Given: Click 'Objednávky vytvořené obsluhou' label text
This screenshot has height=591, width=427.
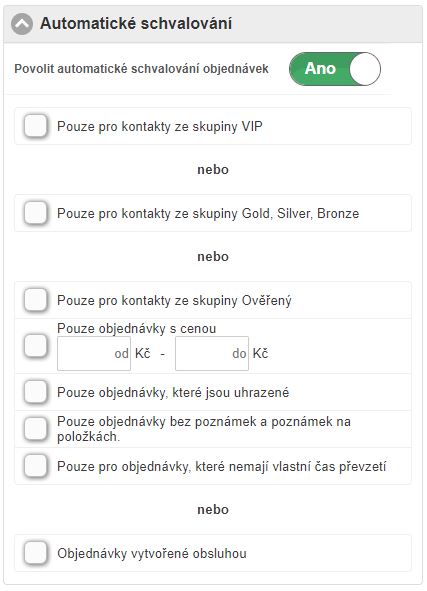Looking at the screenshot, I should pos(152,554).
